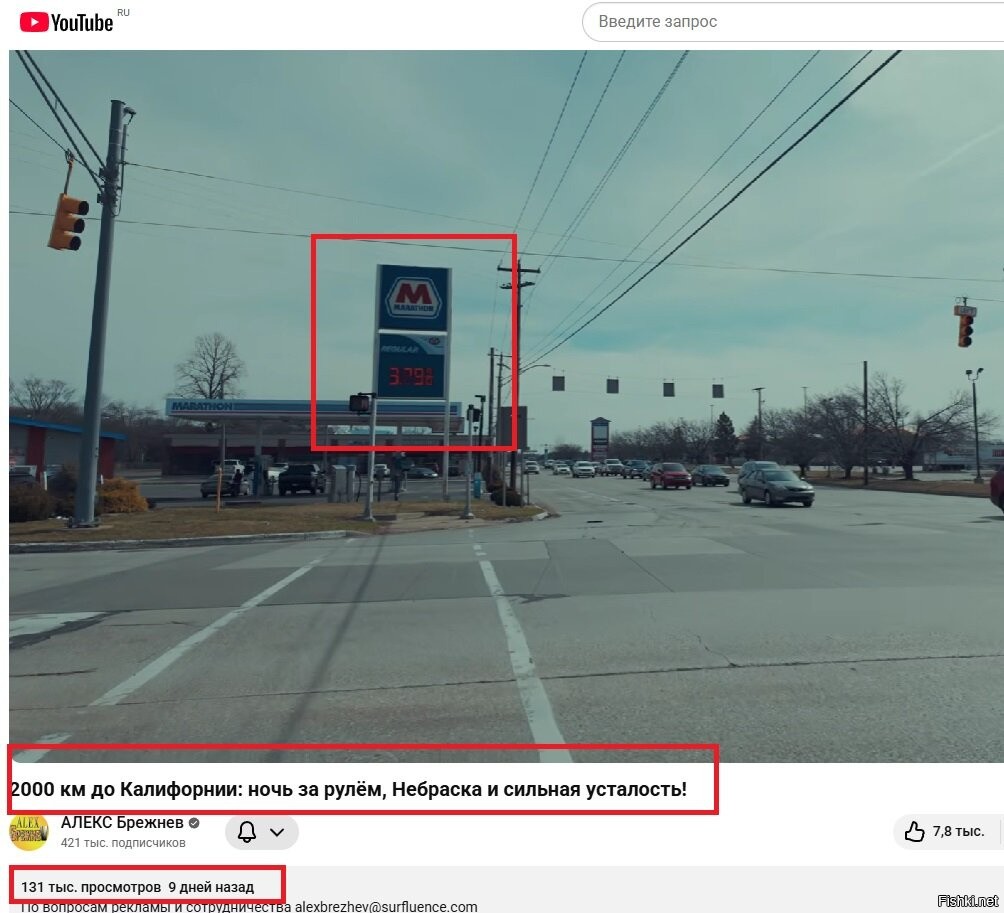Expand the chevron next to the bell
Screen dimensions: 1004x913
pyautogui.click(x=277, y=832)
